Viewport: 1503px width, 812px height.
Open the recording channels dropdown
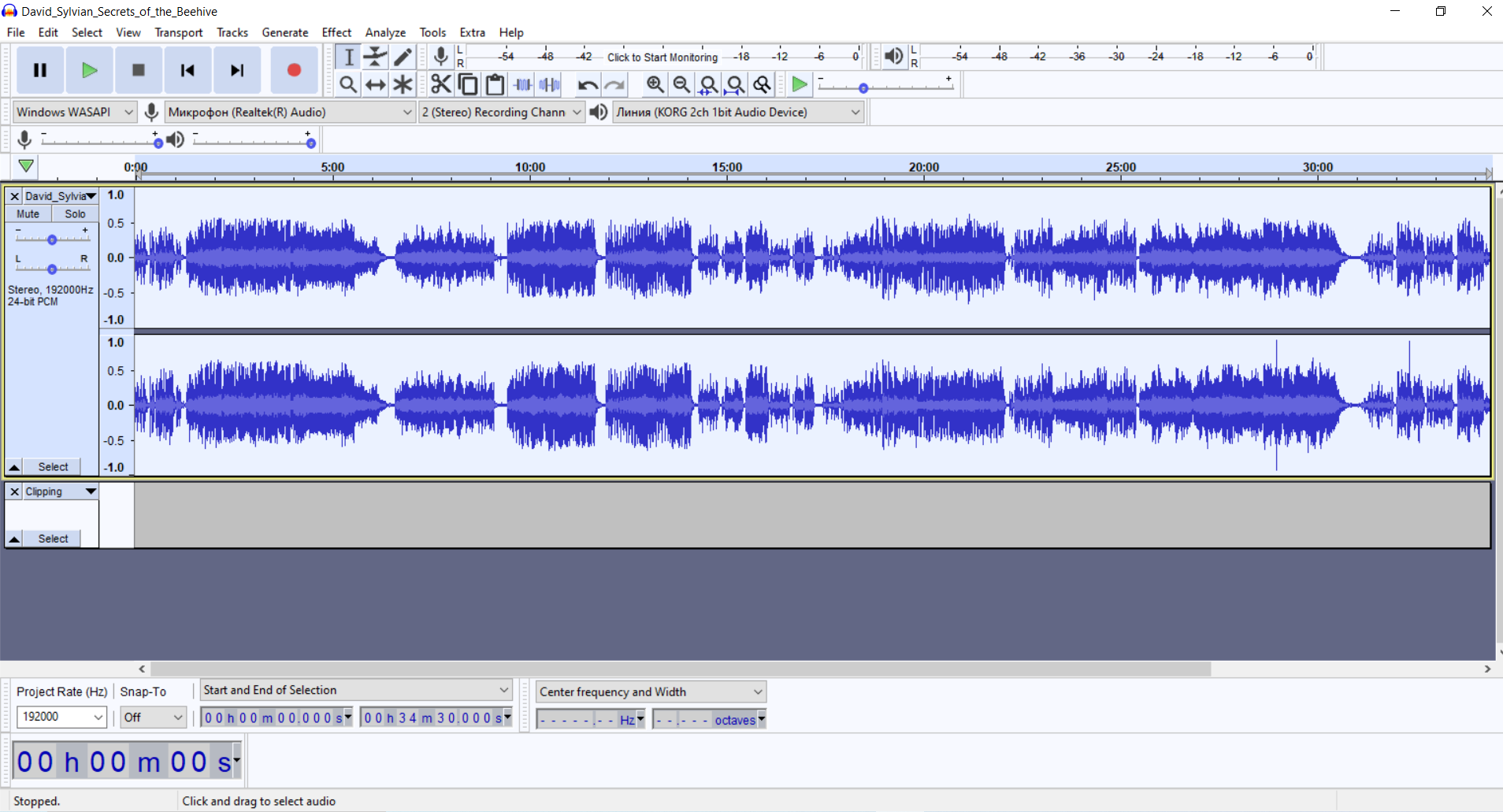[501, 112]
